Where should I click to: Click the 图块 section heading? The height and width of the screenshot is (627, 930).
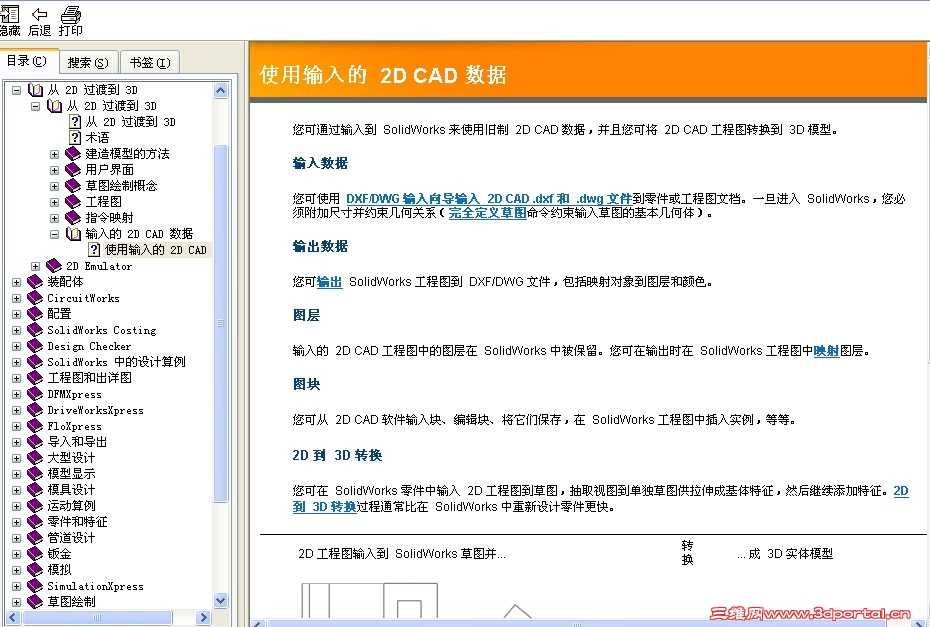click(307, 384)
